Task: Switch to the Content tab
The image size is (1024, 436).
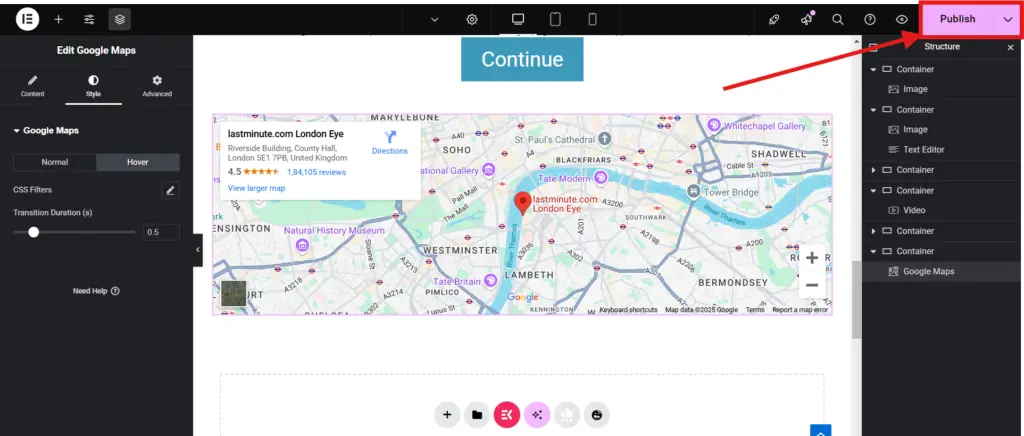Action: pyautogui.click(x=32, y=86)
